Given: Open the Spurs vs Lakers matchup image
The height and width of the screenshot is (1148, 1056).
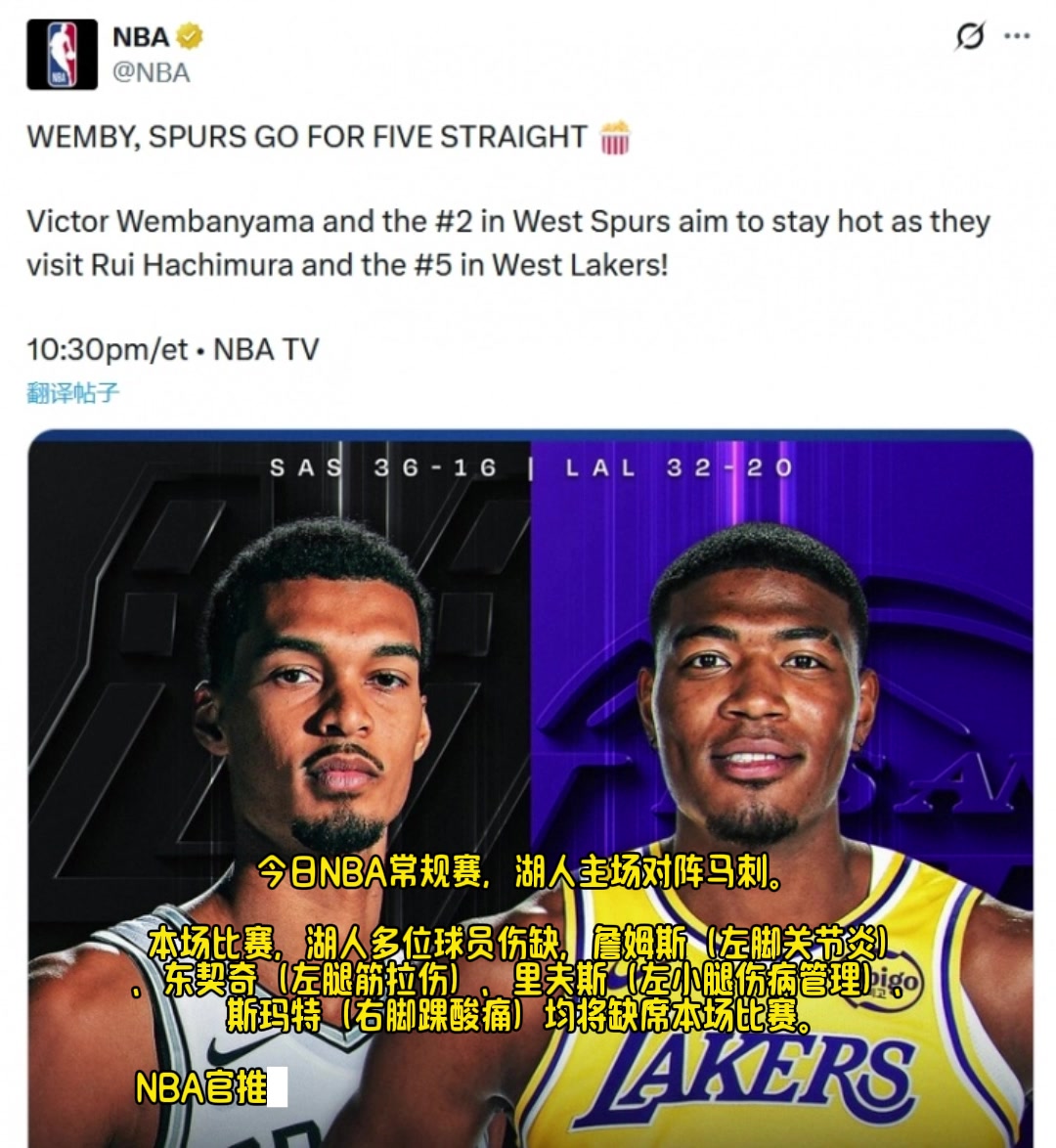Looking at the screenshot, I should tap(530, 788).
